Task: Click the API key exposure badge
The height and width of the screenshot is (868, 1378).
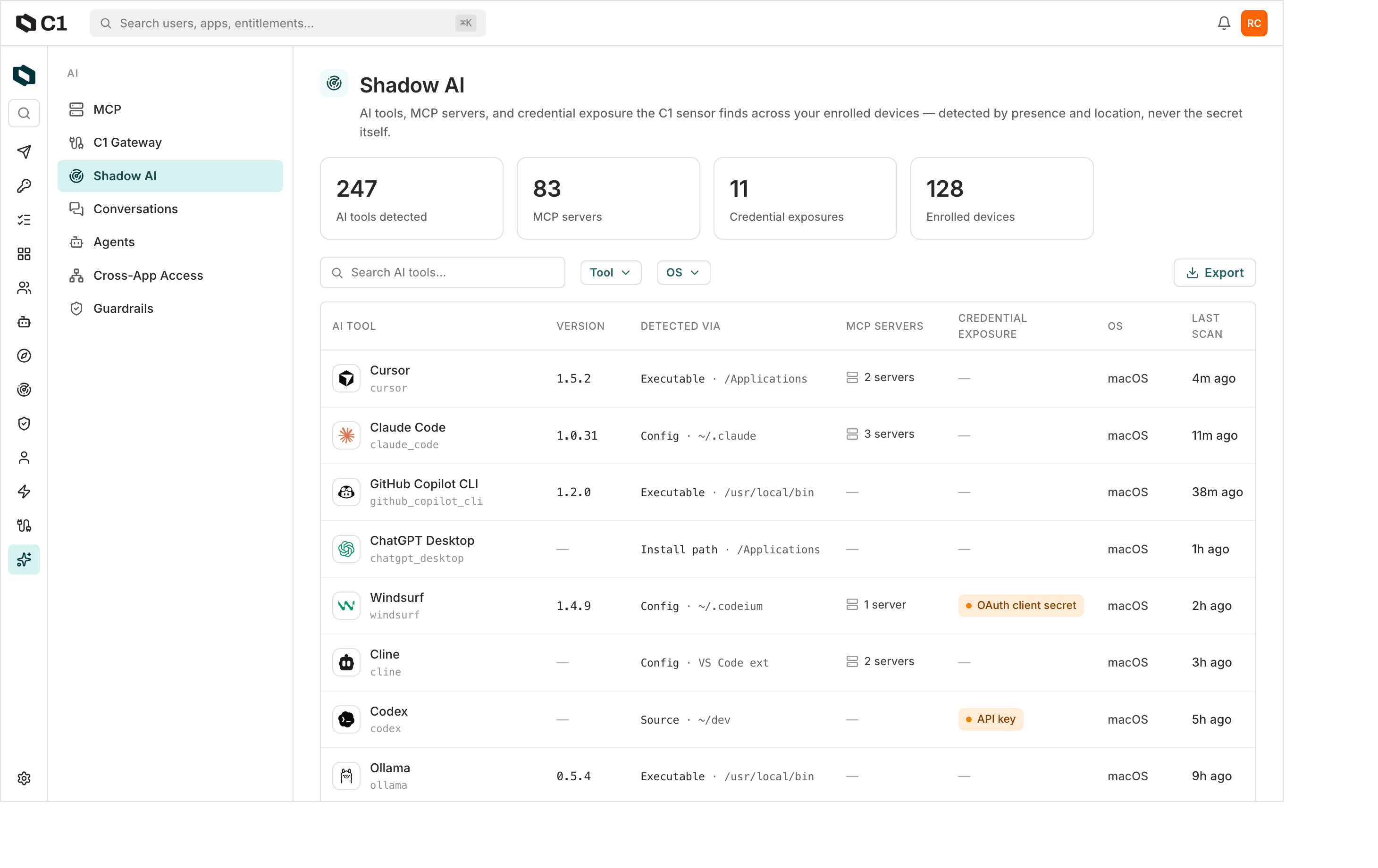Action: pos(991,719)
